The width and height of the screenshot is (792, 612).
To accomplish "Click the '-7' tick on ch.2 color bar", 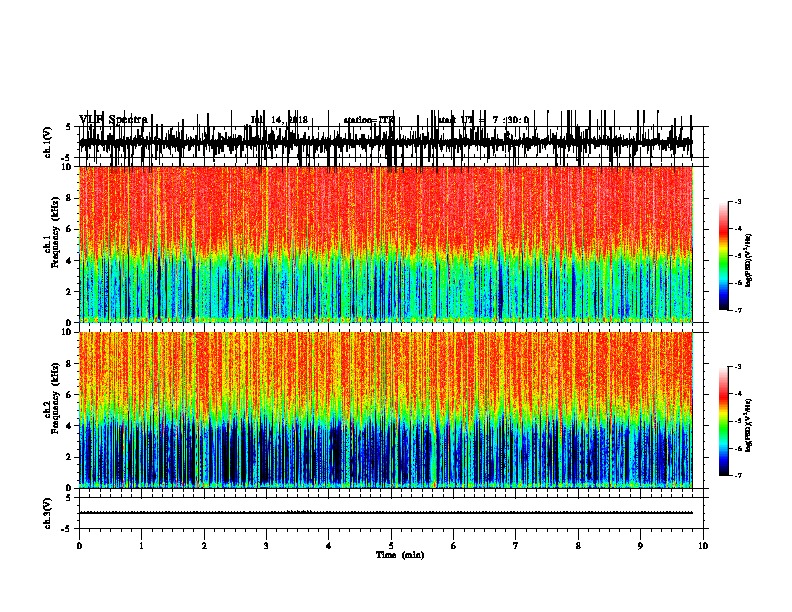I will click(737, 476).
